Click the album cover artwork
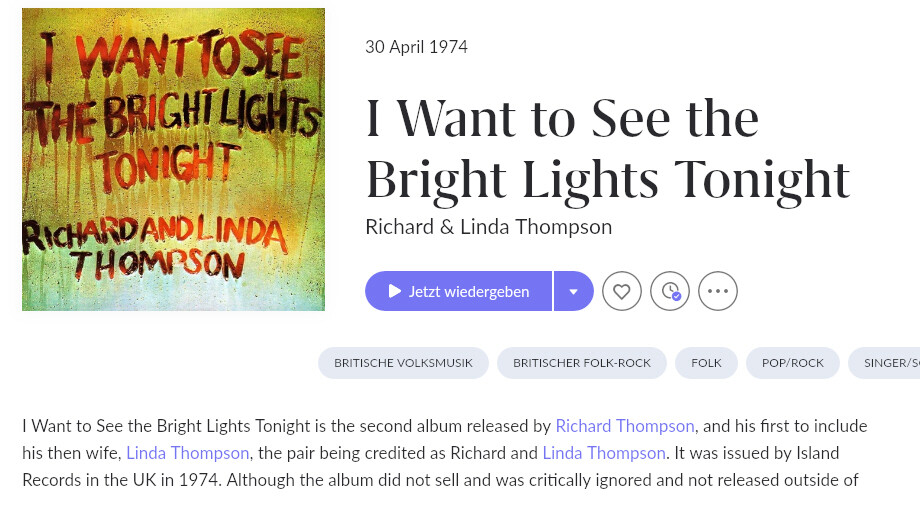This screenshot has height=508, width=920. point(173,159)
